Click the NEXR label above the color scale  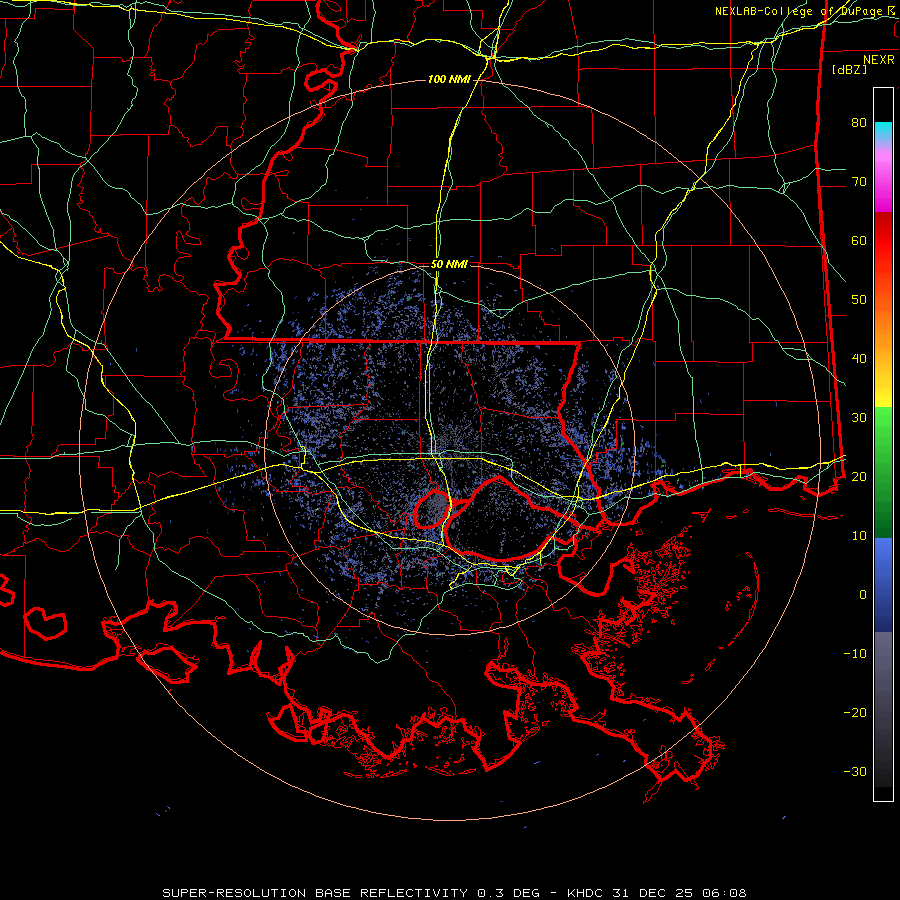pos(879,60)
